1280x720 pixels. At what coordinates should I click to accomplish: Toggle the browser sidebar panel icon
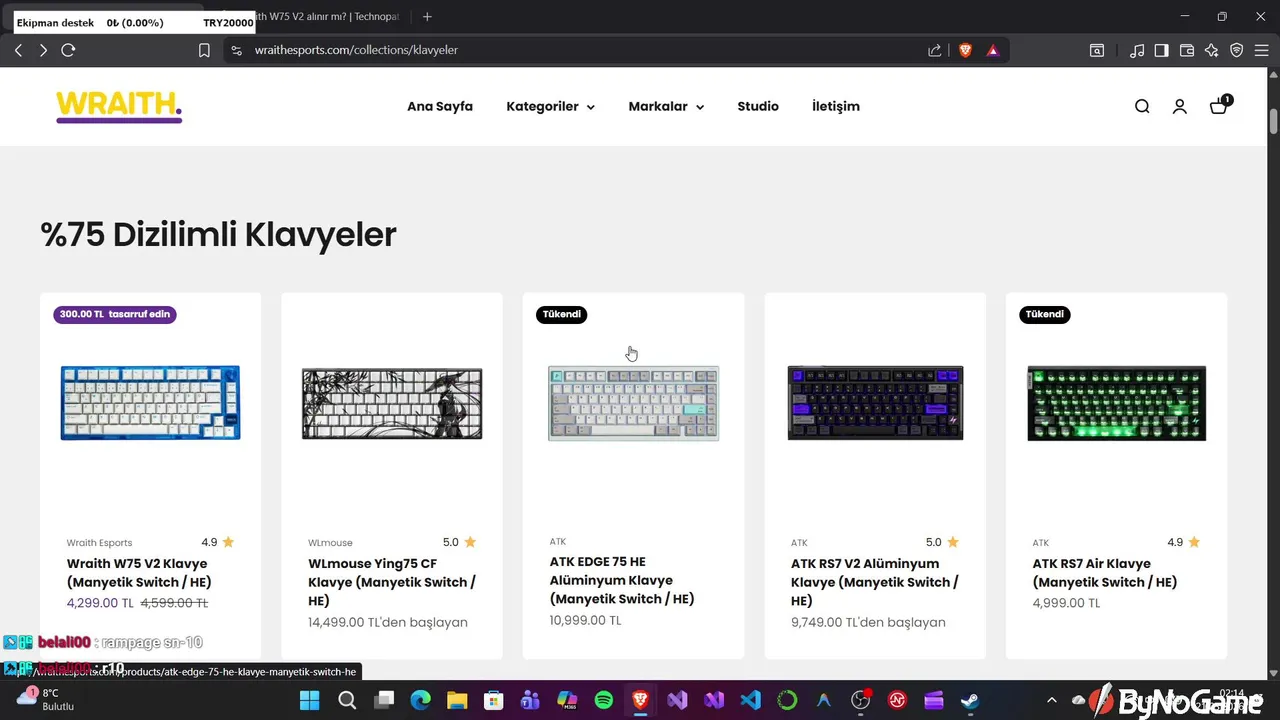(1162, 50)
